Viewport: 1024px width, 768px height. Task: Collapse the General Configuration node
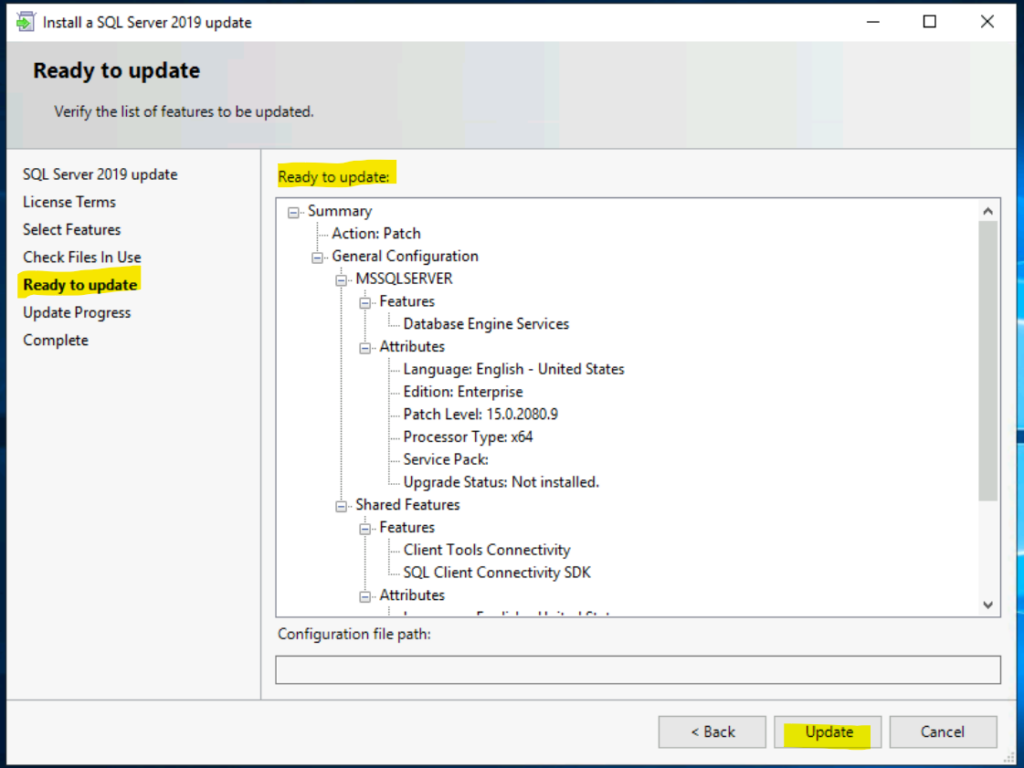pos(317,257)
